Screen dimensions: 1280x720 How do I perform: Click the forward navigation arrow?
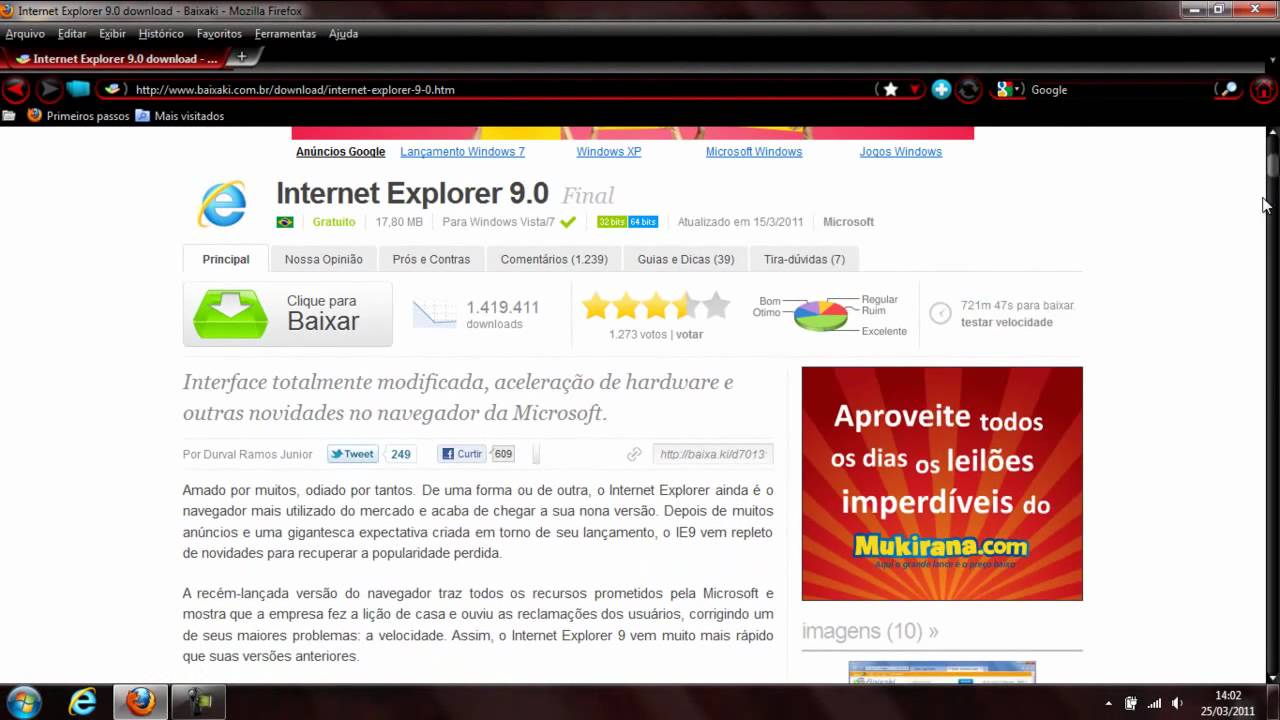[48, 89]
